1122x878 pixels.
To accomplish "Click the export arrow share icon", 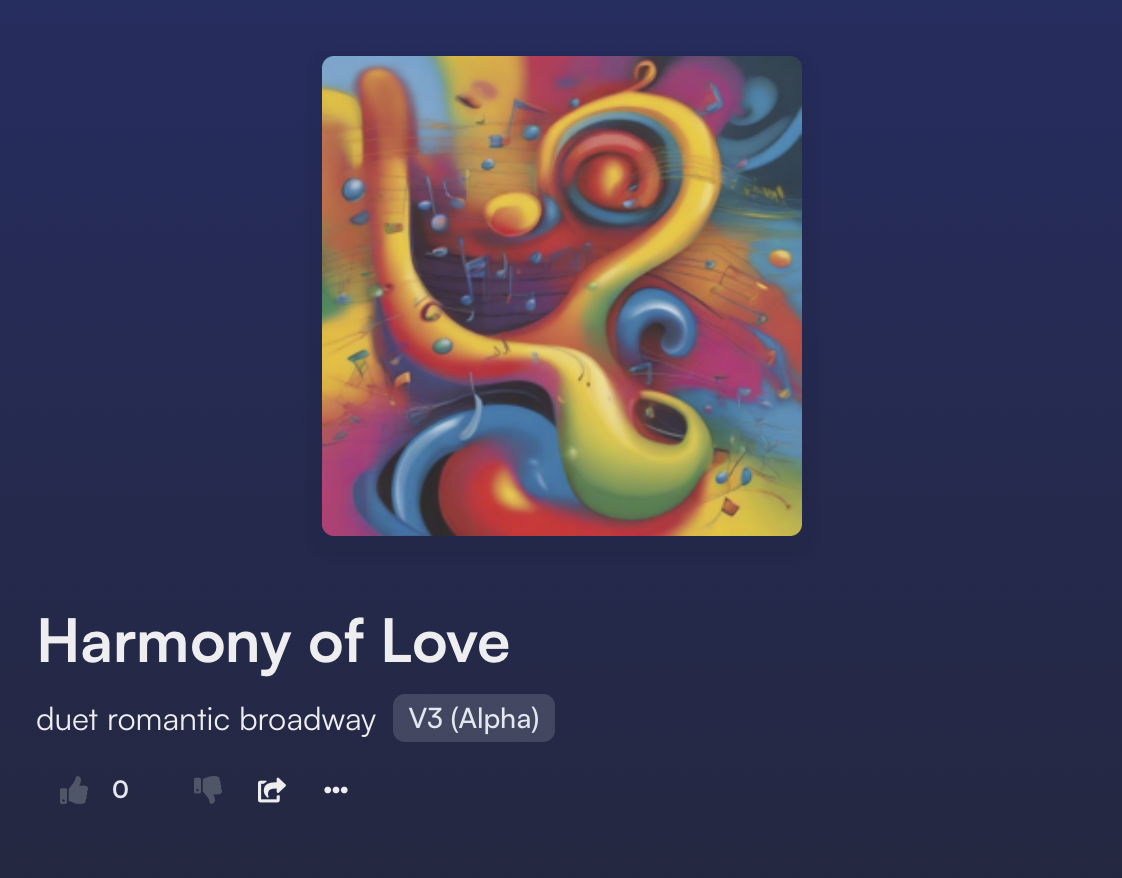I will [272, 790].
